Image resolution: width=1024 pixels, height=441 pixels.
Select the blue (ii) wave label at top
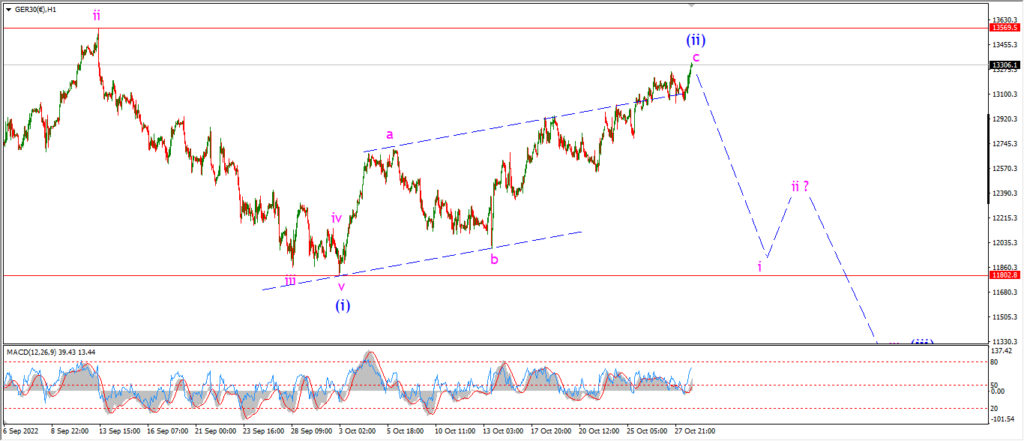tap(695, 40)
